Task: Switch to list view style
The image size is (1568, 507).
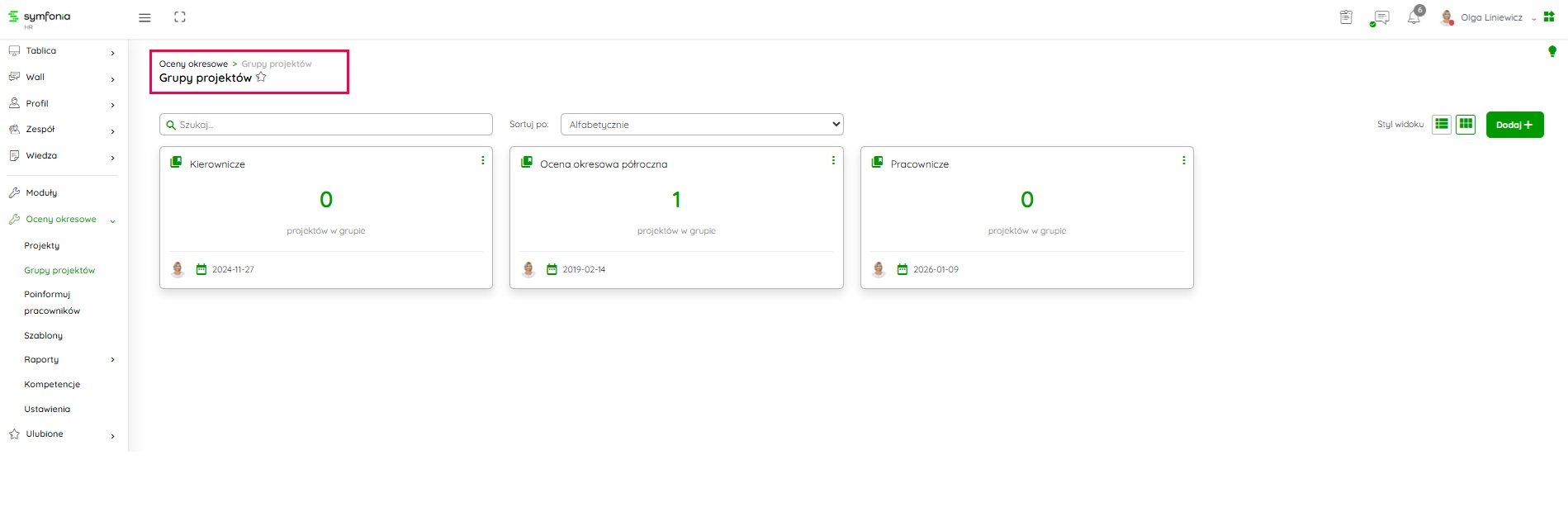Action: point(1442,124)
